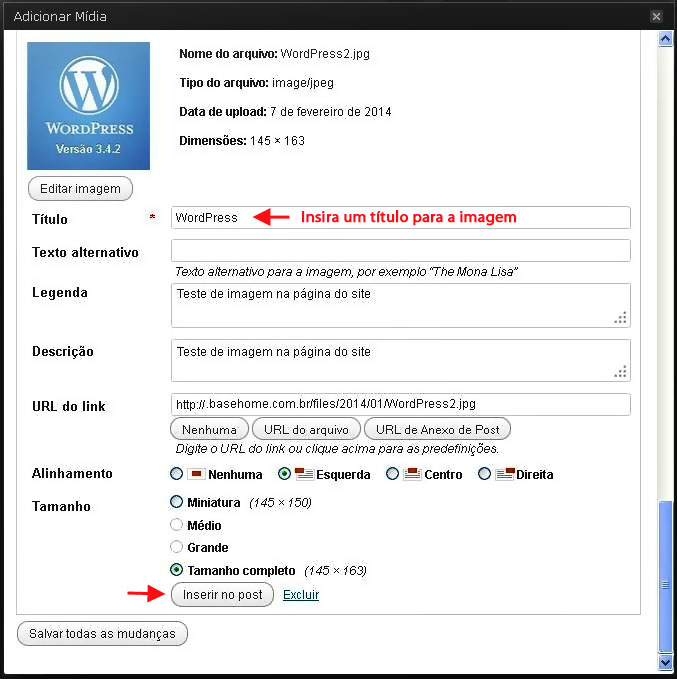677x679 pixels.
Task: Select Grande size radio button
Action: [x=176, y=546]
